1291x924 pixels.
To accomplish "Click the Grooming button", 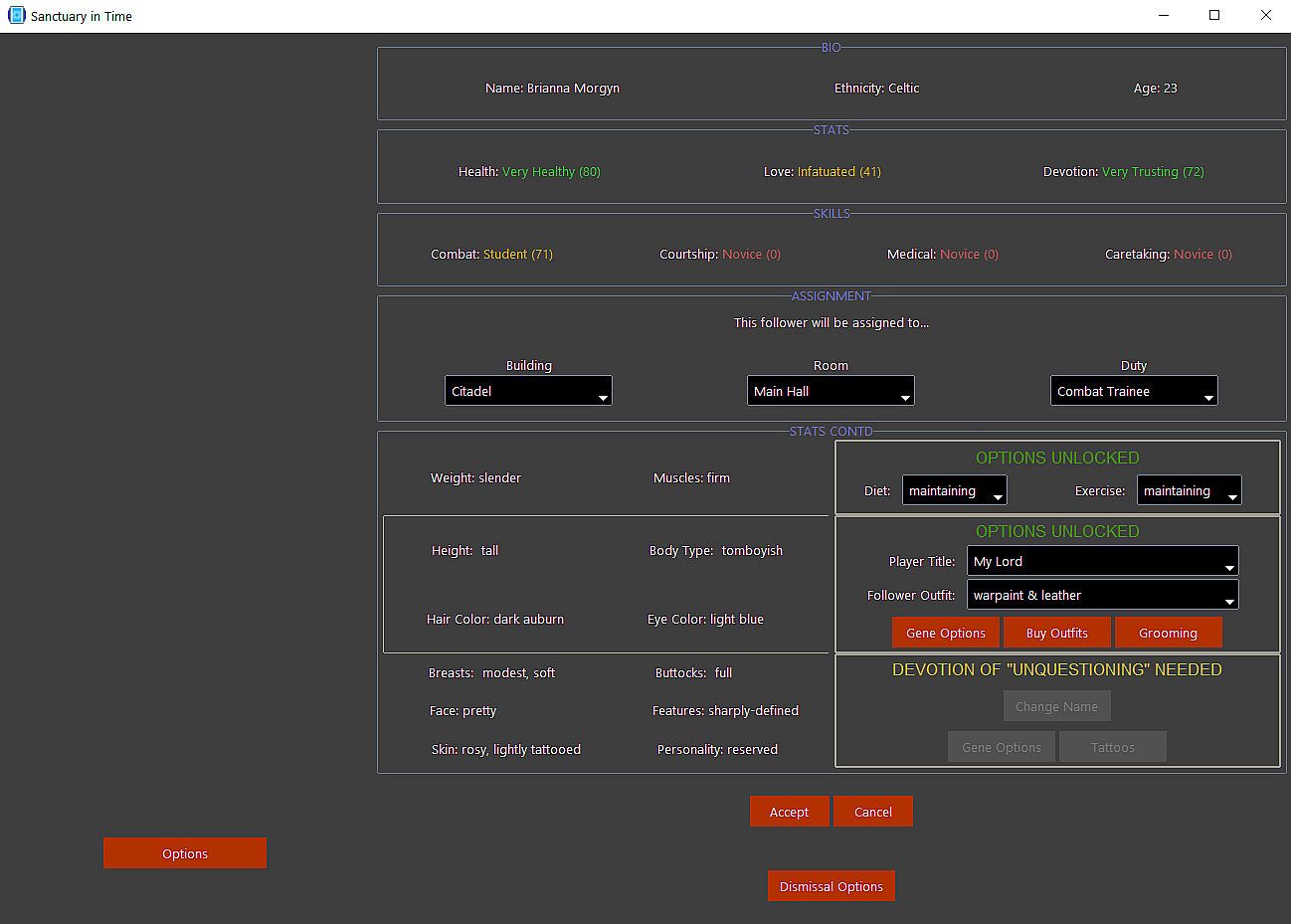I will click(1168, 633).
